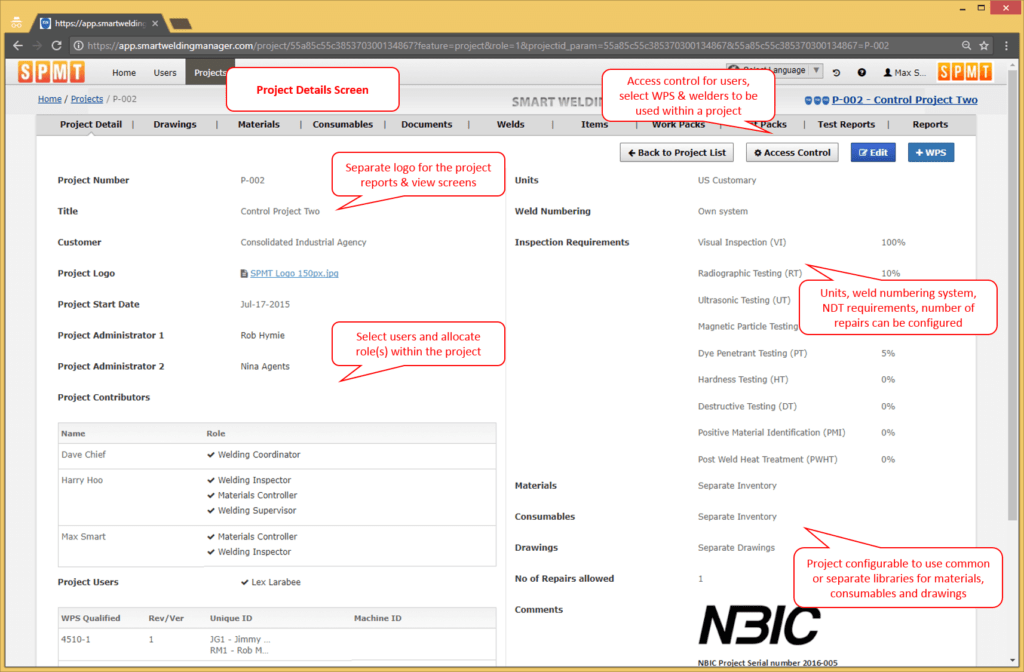Viewport: 1024px width, 672px height.
Task: Click the file icon next to SPMT Logo
Action: [244, 274]
